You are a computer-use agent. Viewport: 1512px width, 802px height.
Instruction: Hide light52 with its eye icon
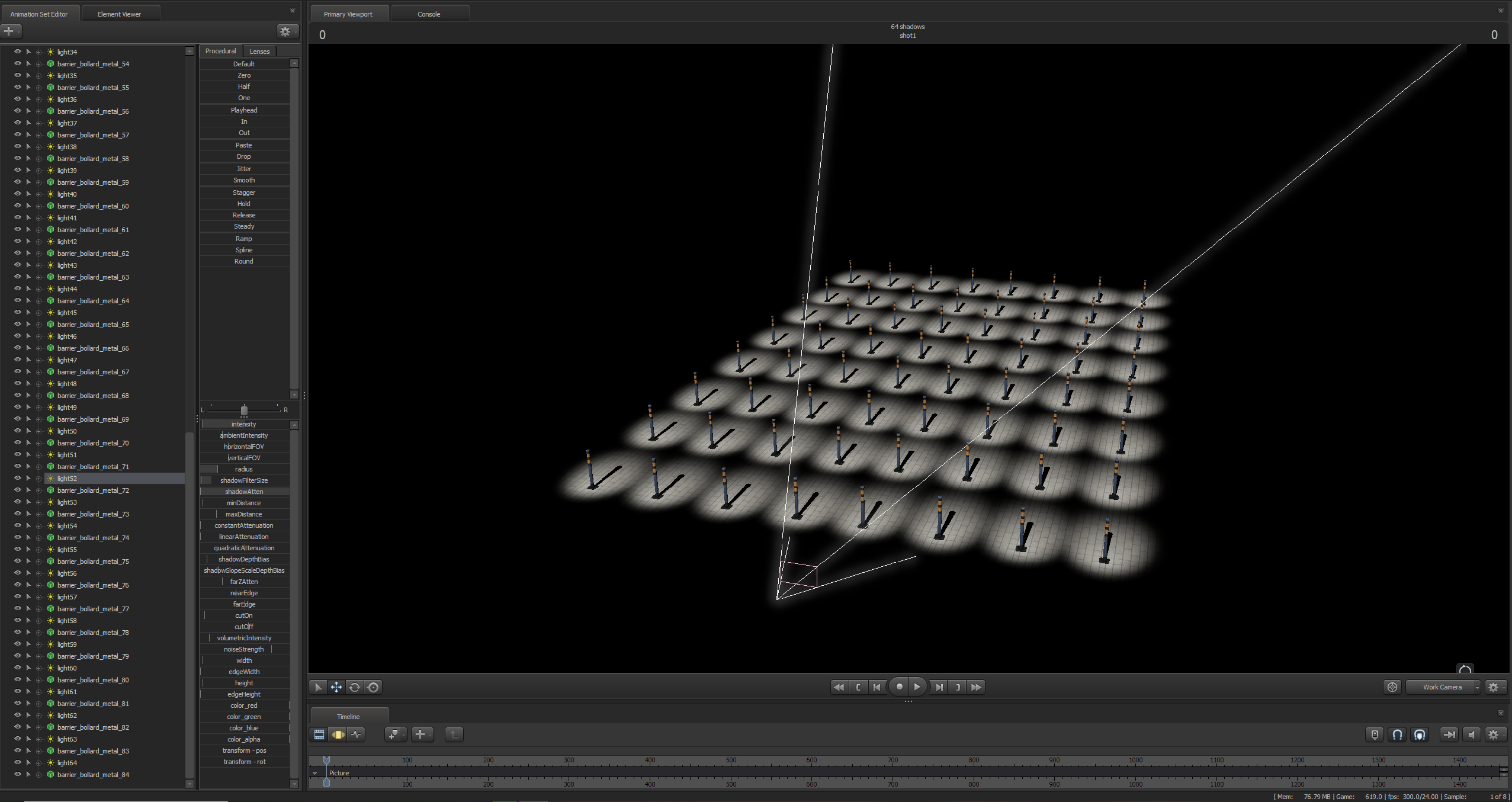[17, 478]
